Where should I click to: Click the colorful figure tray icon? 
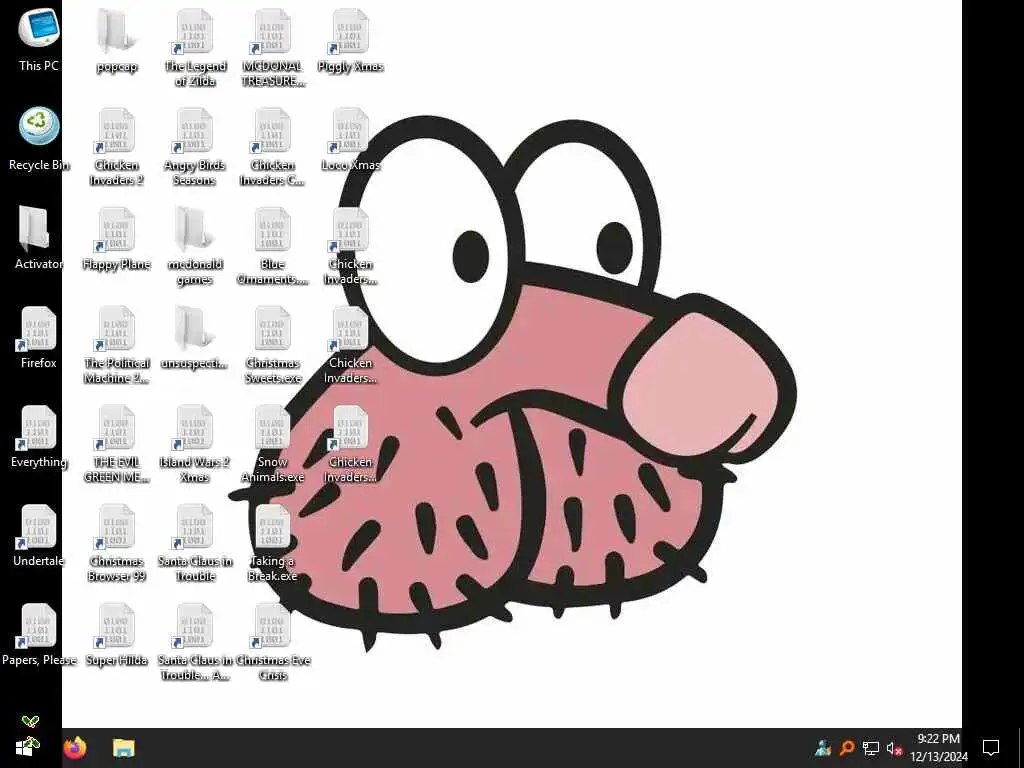(x=823, y=748)
